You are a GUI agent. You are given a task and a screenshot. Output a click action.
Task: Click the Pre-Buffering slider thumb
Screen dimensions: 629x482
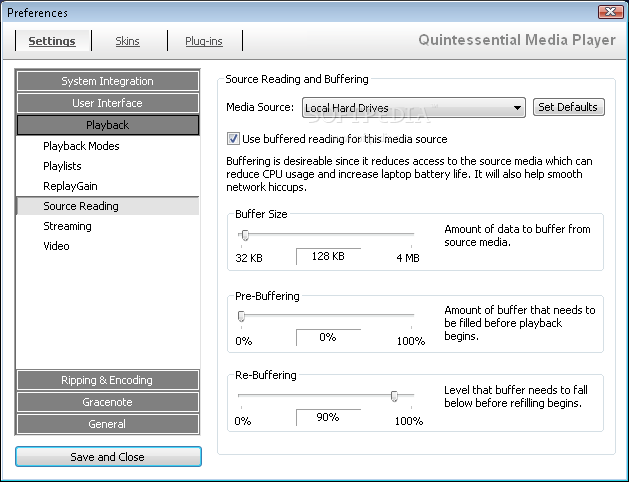(241, 316)
